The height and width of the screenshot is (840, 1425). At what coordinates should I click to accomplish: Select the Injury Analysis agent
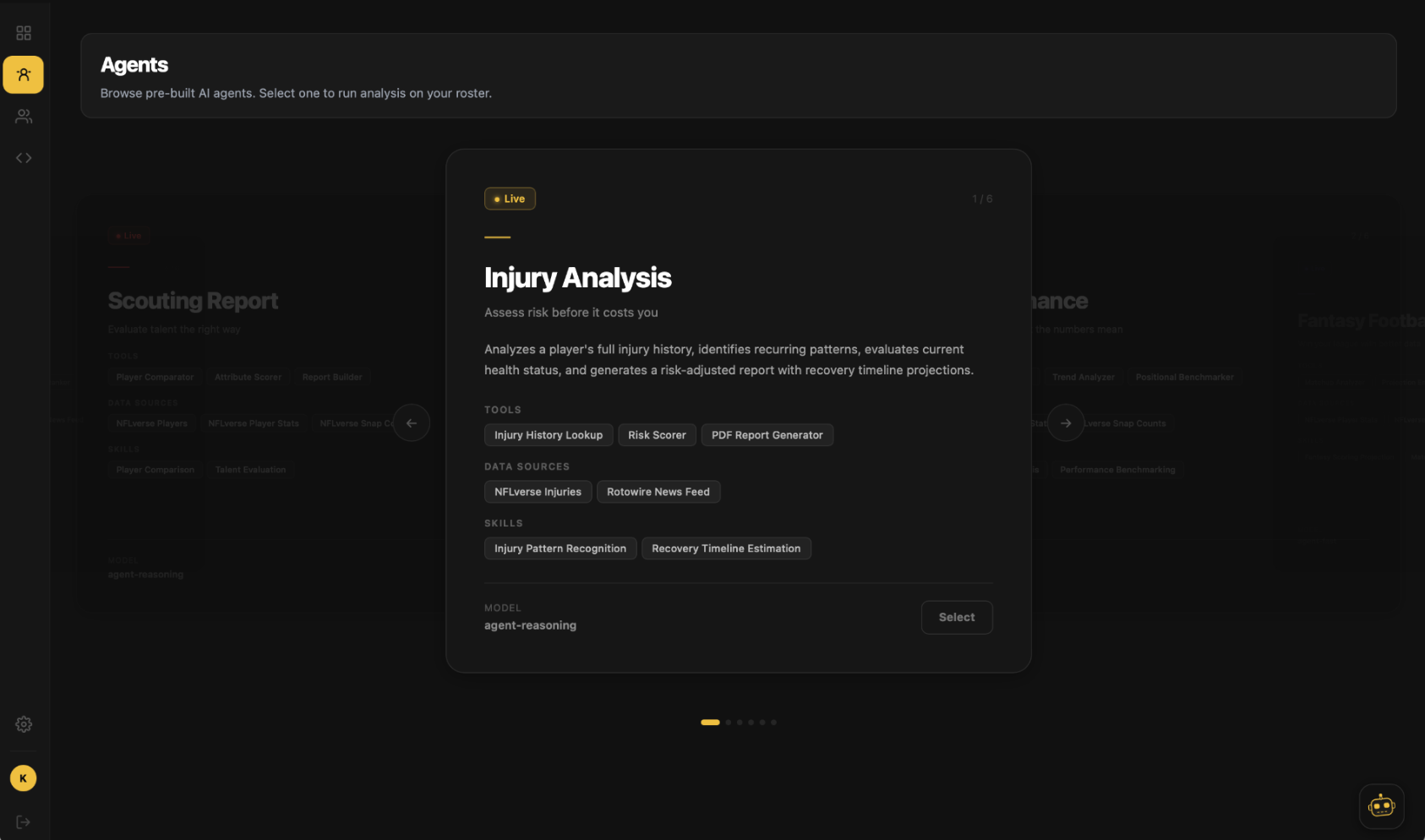[957, 618]
